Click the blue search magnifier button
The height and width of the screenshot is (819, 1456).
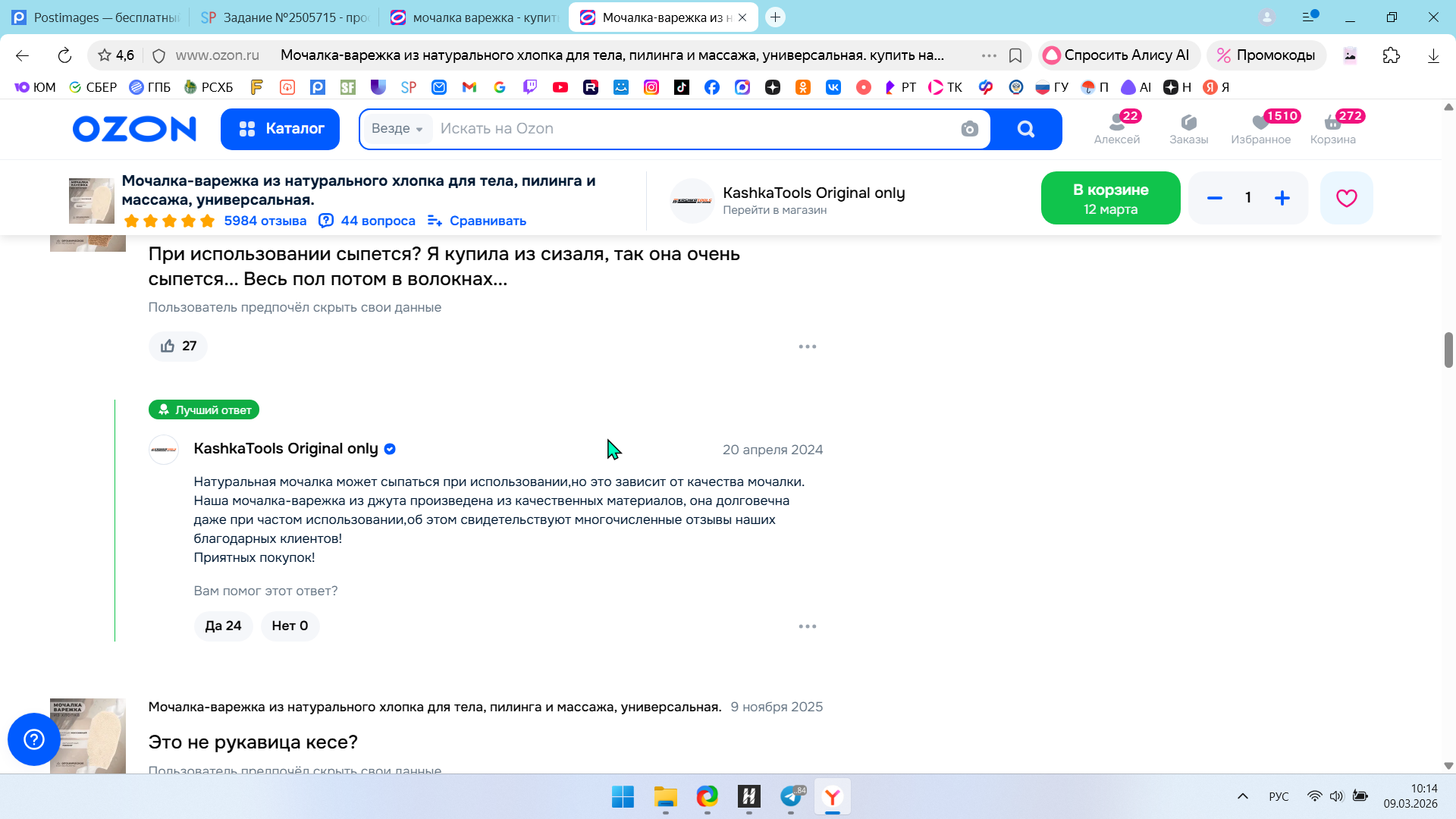pyautogui.click(x=1025, y=129)
